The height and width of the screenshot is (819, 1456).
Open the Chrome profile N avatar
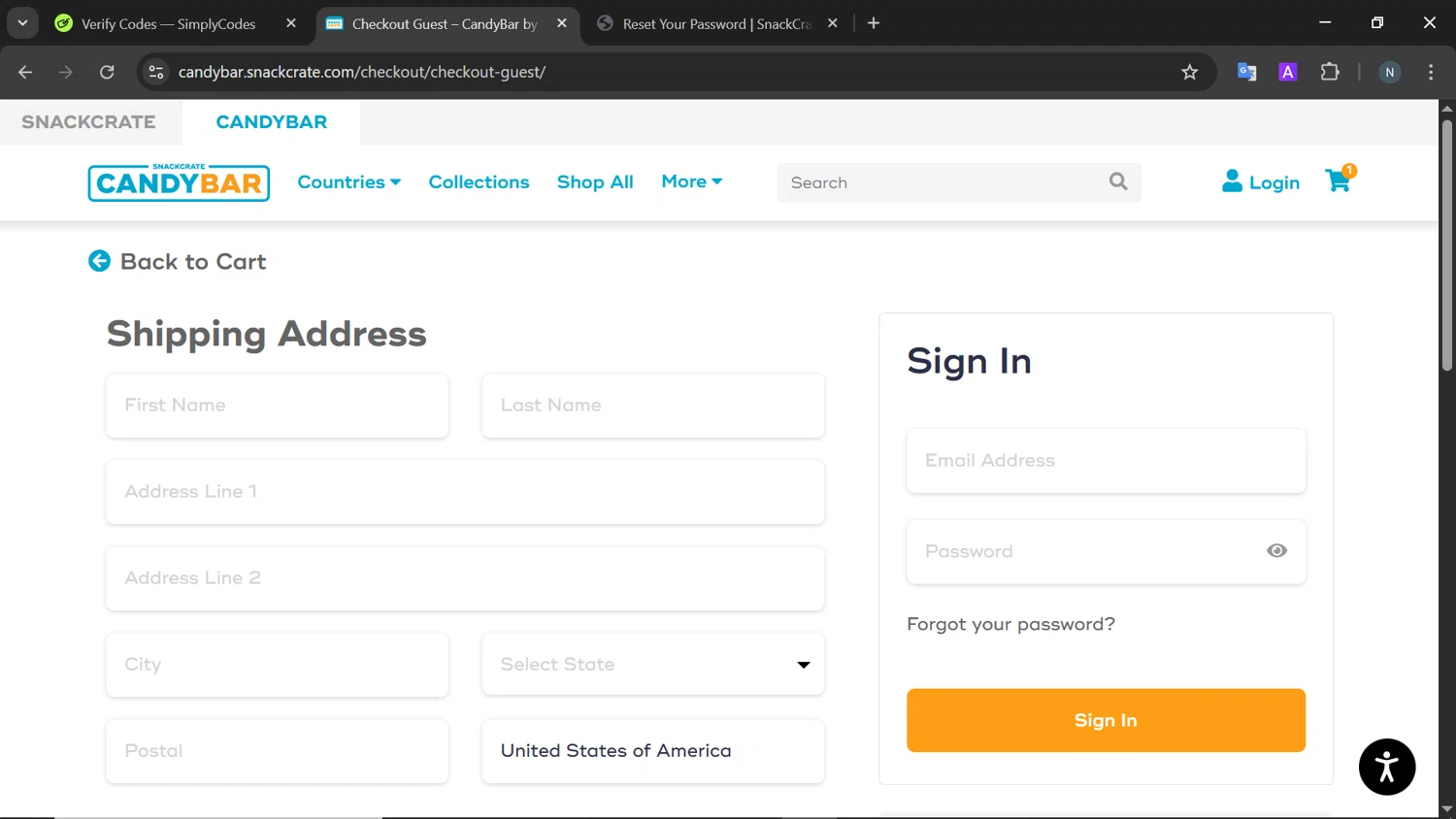(x=1390, y=72)
